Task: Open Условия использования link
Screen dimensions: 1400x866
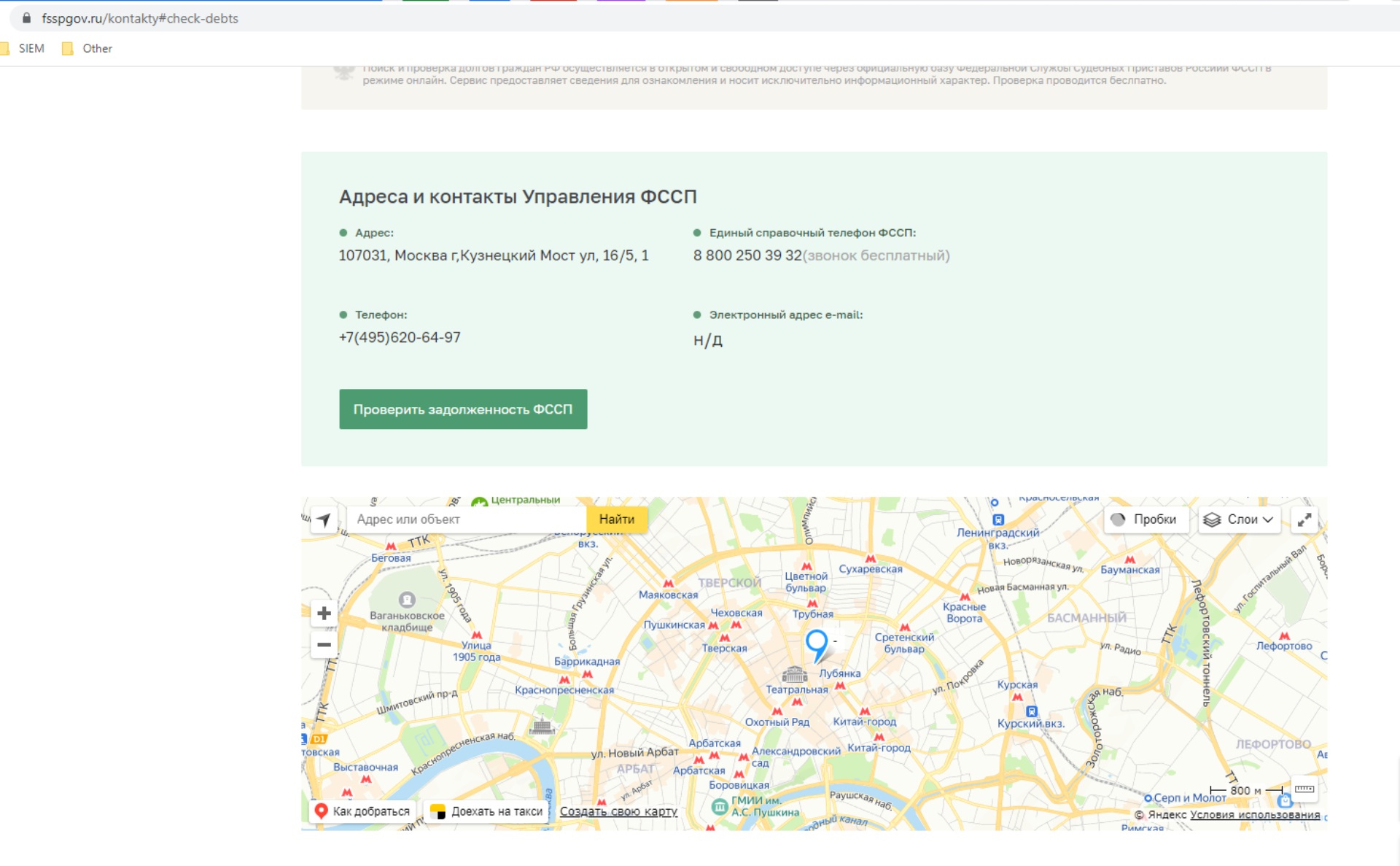Action: (x=1254, y=815)
